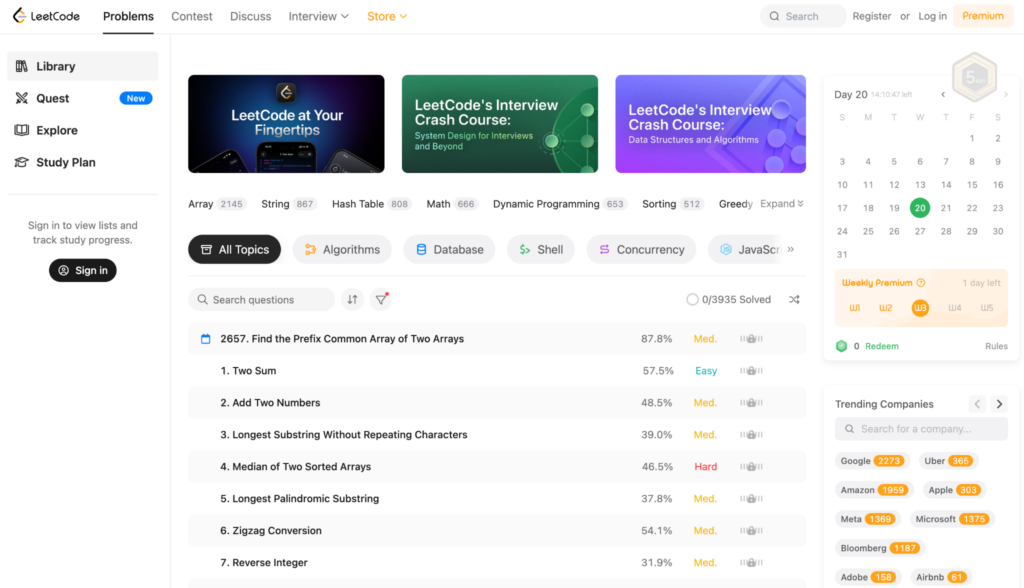The image size is (1024, 588).
Task: Click the lock icon on Median of Two Sorted Arrays row
Action: [751, 466]
